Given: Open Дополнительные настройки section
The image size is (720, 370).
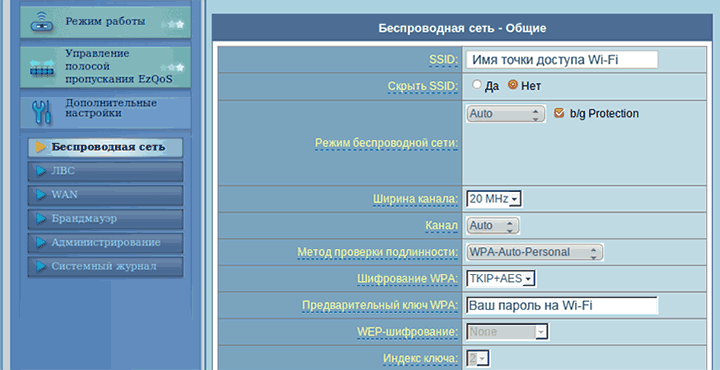Looking at the screenshot, I should [106, 112].
